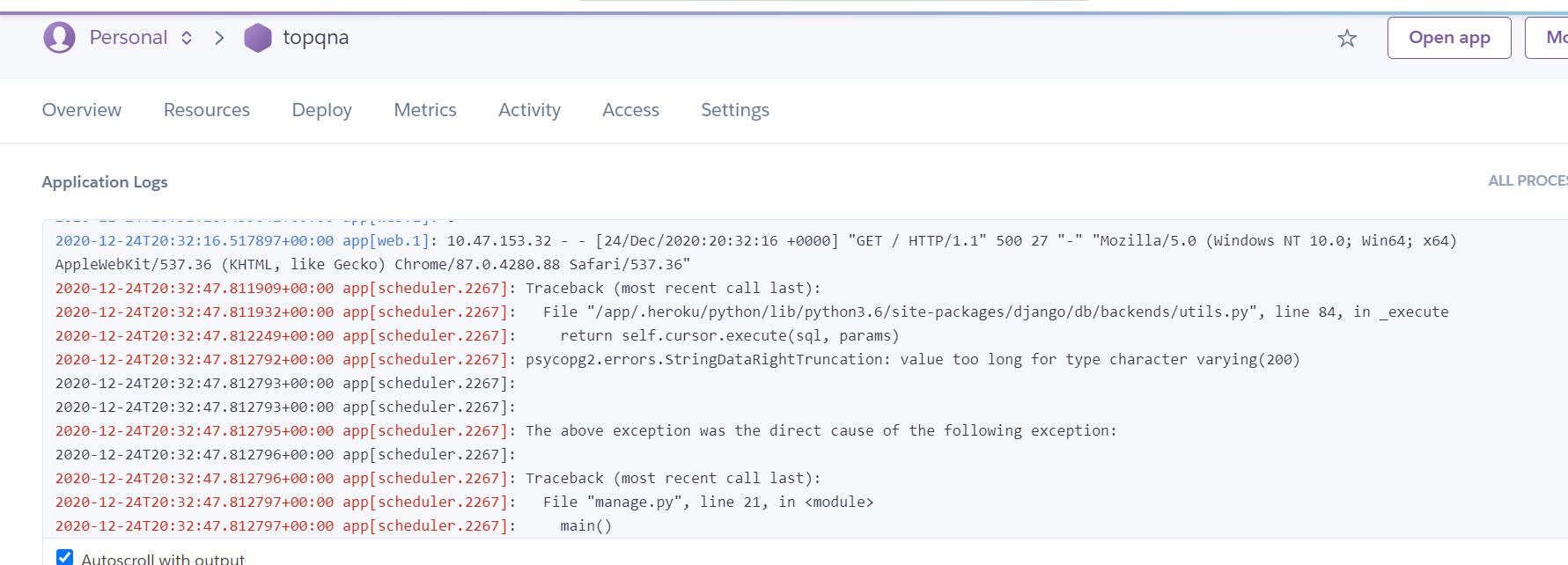Click the topqna app name link
The height and width of the screenshot is (565, 1568).
(316, 38)
